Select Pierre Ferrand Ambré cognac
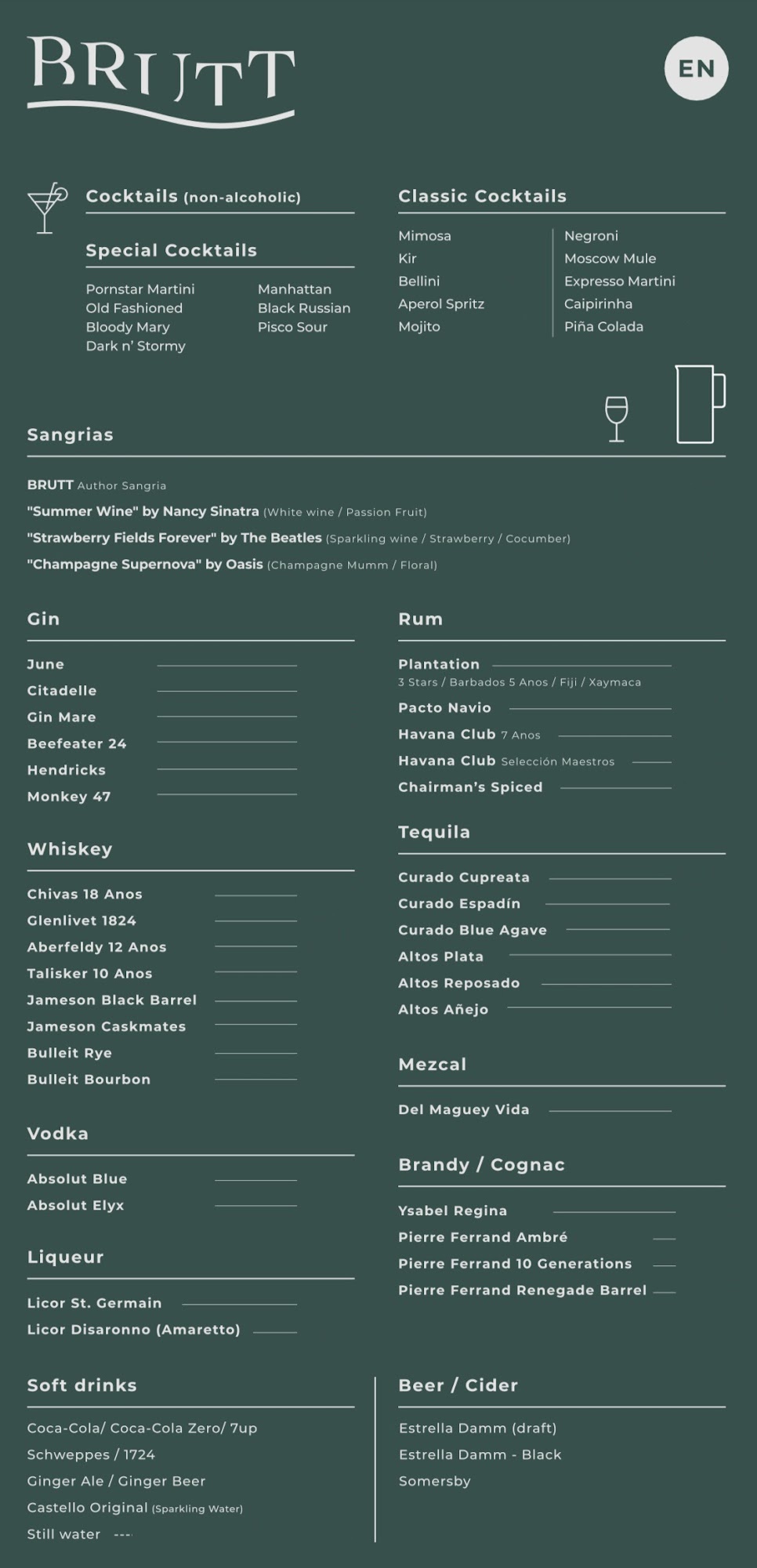The width and height of the screenshot is (757, 1568). (483, 1237)
